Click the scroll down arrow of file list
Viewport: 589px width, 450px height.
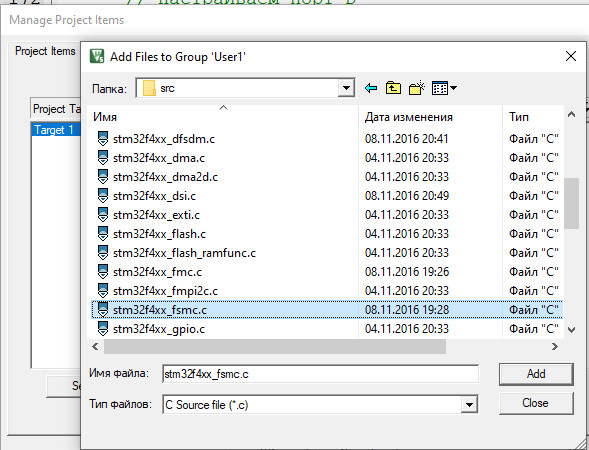(x=571, y=330)
